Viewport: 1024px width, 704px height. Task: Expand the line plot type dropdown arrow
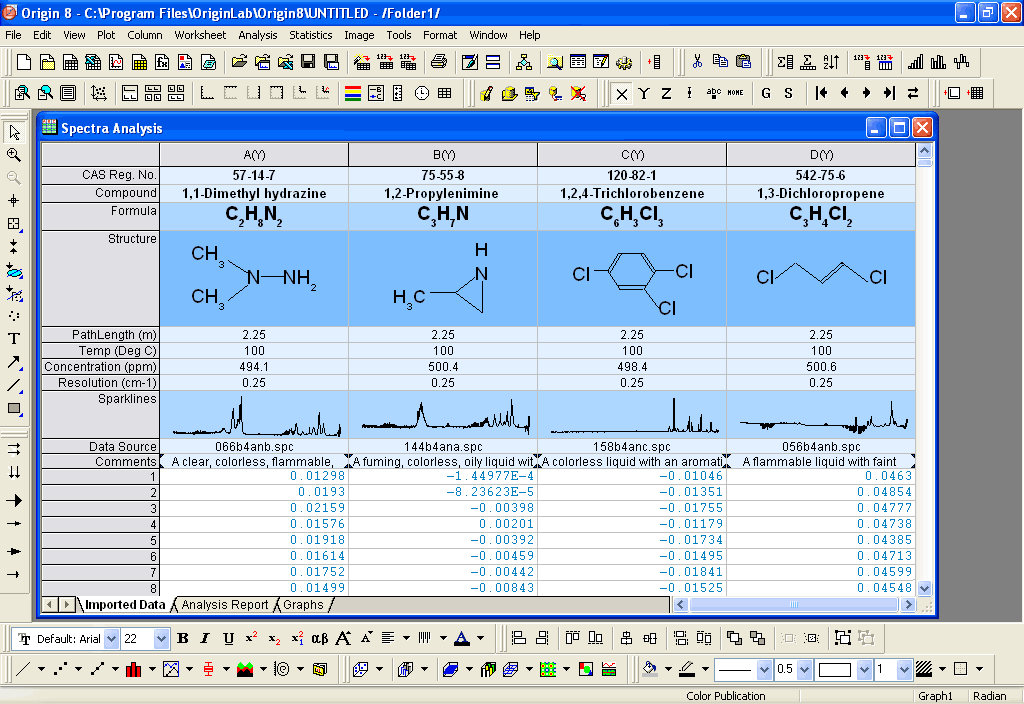pos(41,669)
